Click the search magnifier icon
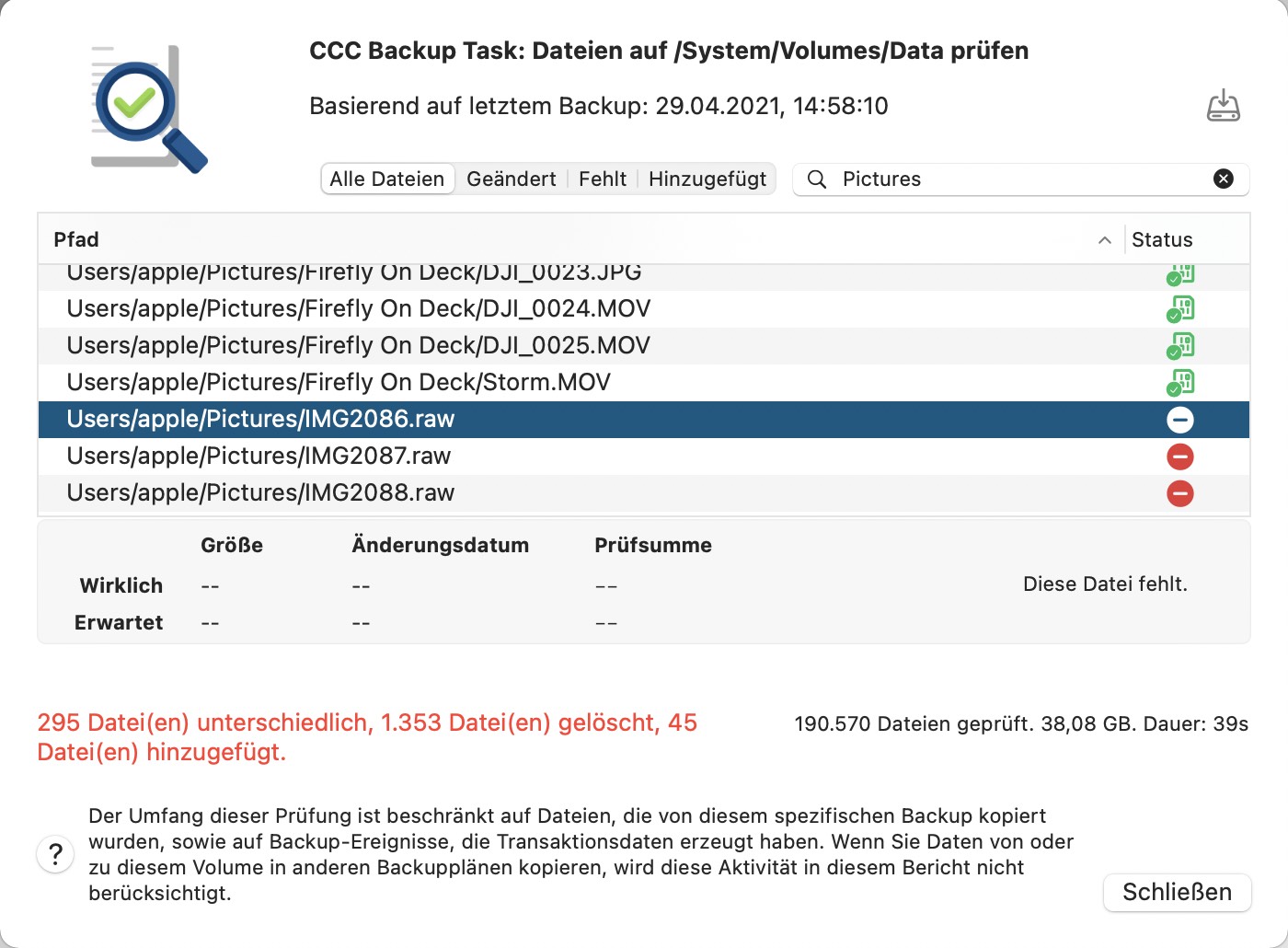 (816, 179)
